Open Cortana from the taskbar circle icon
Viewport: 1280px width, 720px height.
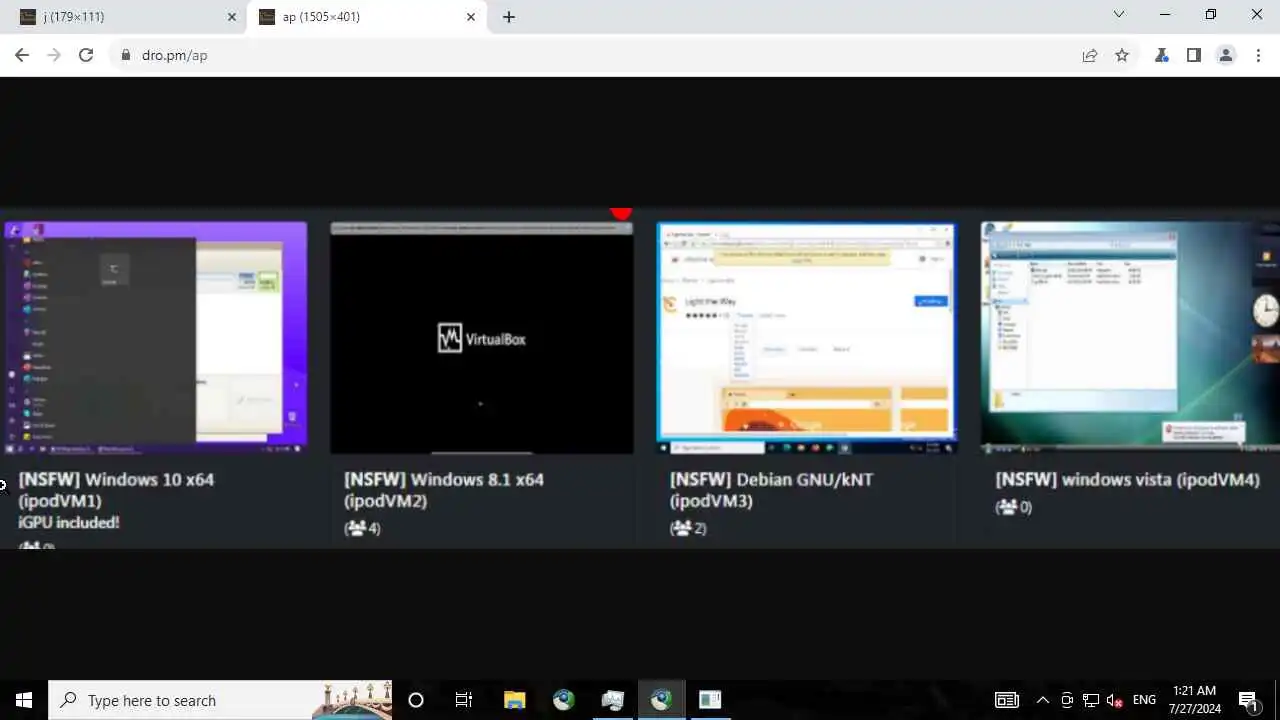pyautogui.click(x=416, y=700)
